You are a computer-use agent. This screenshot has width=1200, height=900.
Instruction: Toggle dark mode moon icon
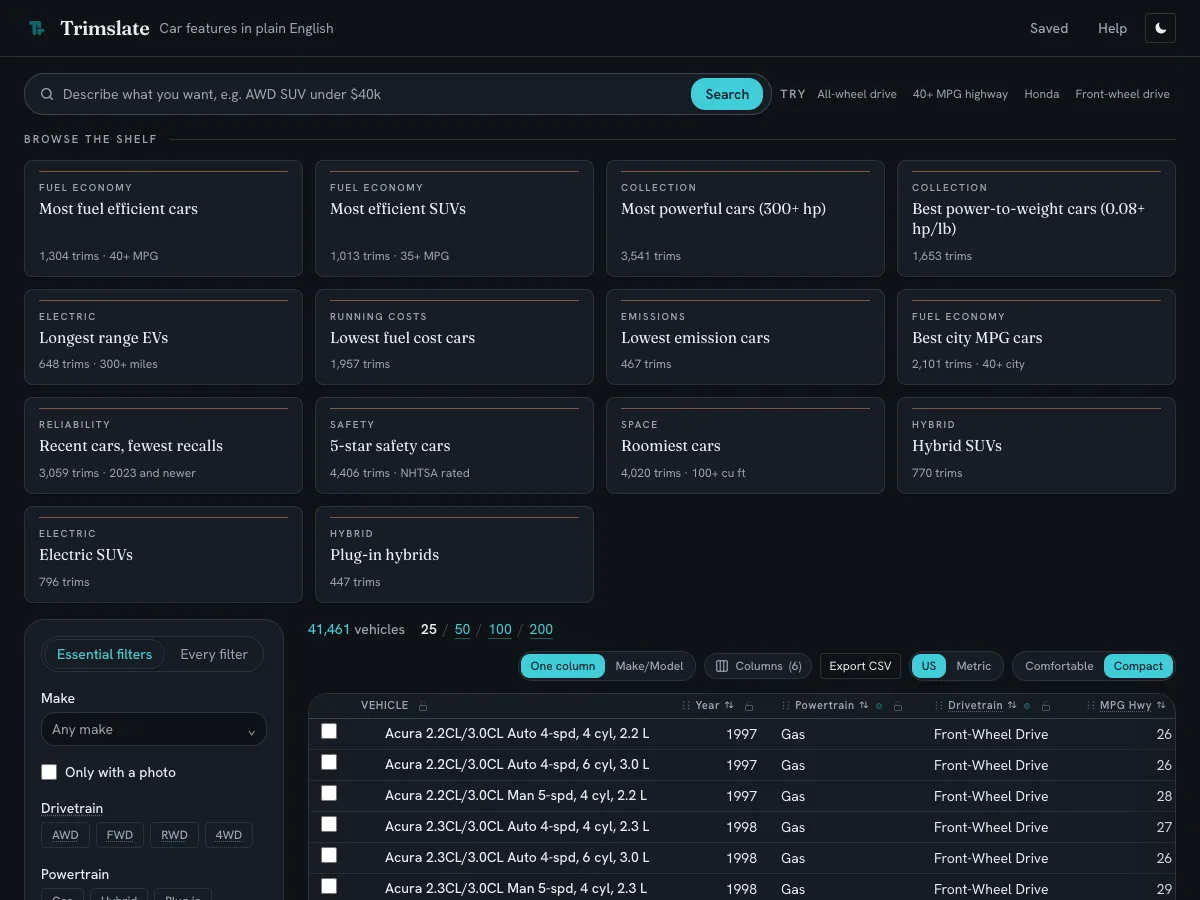1160,28
